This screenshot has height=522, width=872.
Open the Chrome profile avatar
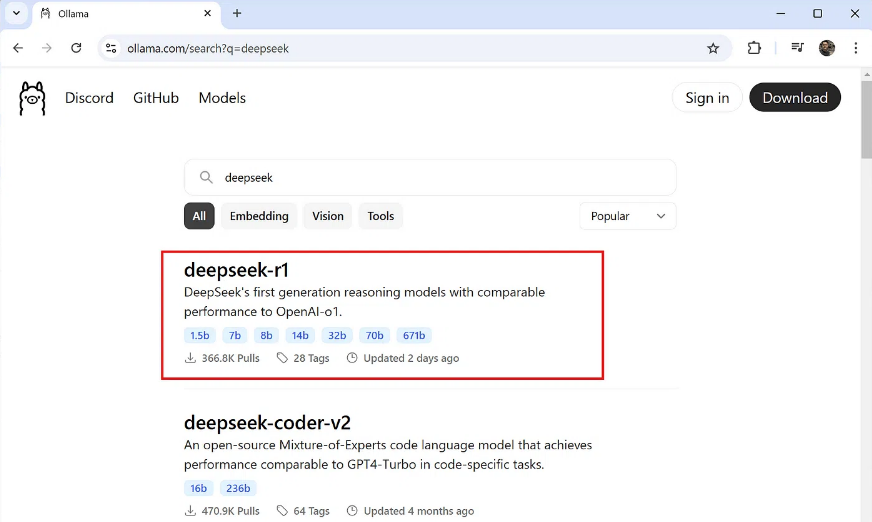(827, 48)
